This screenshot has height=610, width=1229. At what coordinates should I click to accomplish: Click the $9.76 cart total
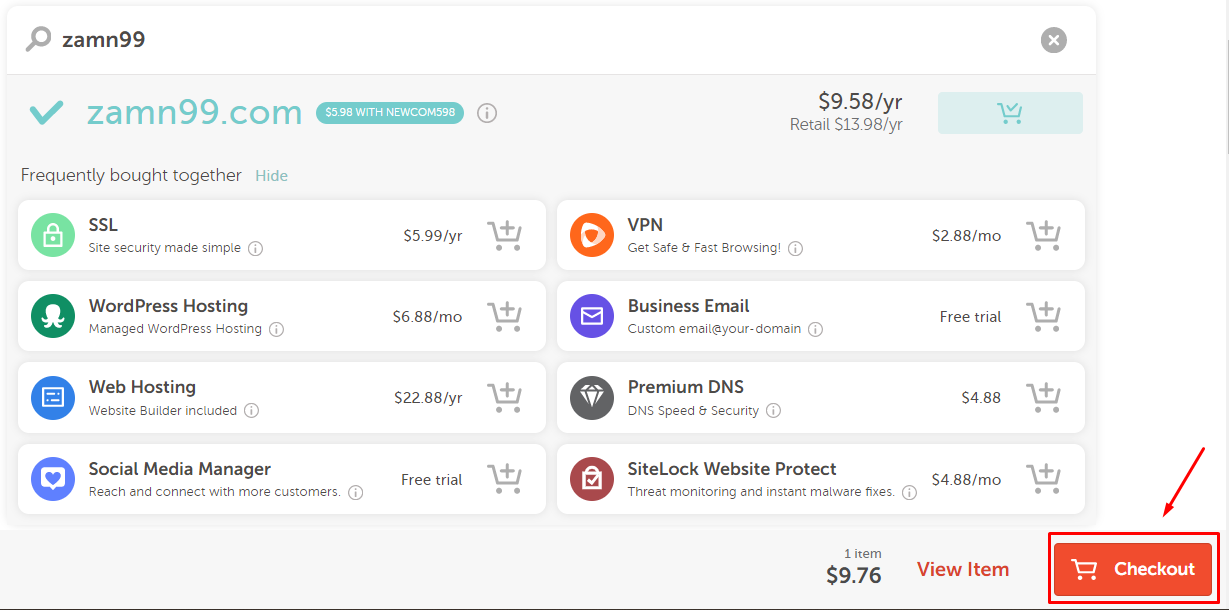[853, 576]
